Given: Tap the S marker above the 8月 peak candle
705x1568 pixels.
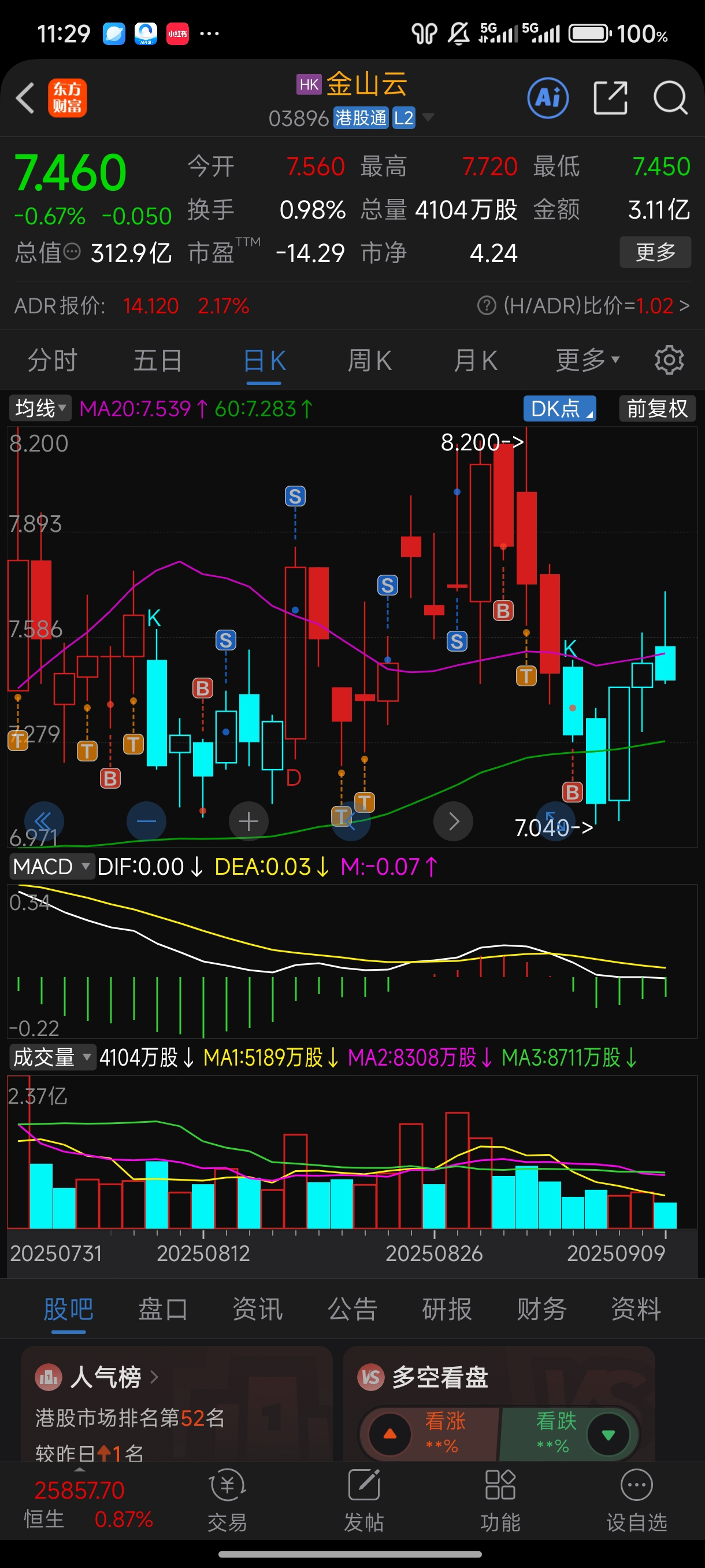Looking at the screenshot, I should (295, 497).
